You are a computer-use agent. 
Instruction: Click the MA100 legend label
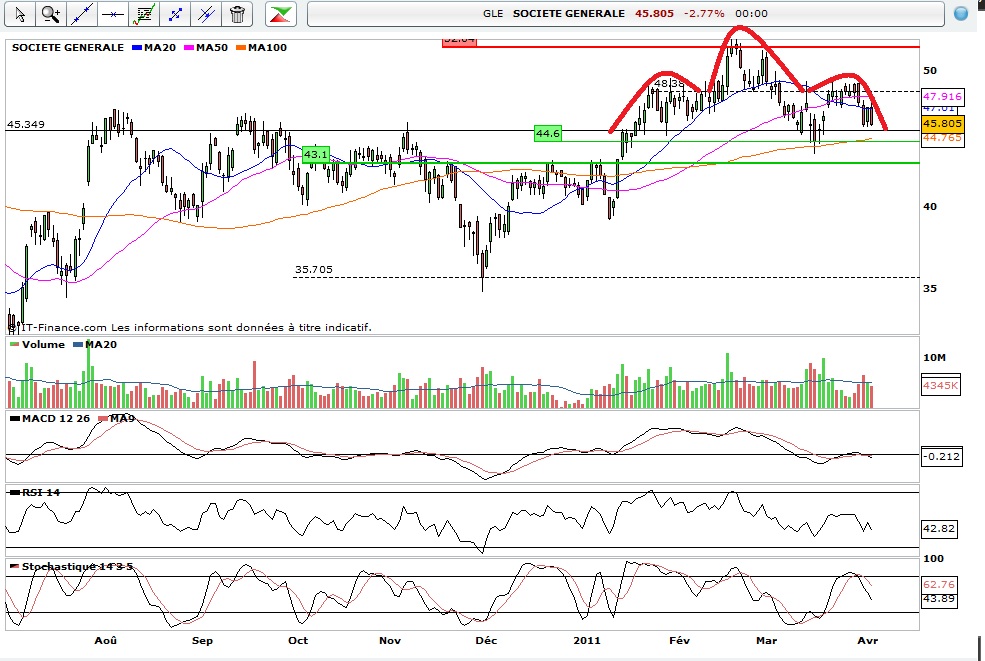(x=267, y=48)
